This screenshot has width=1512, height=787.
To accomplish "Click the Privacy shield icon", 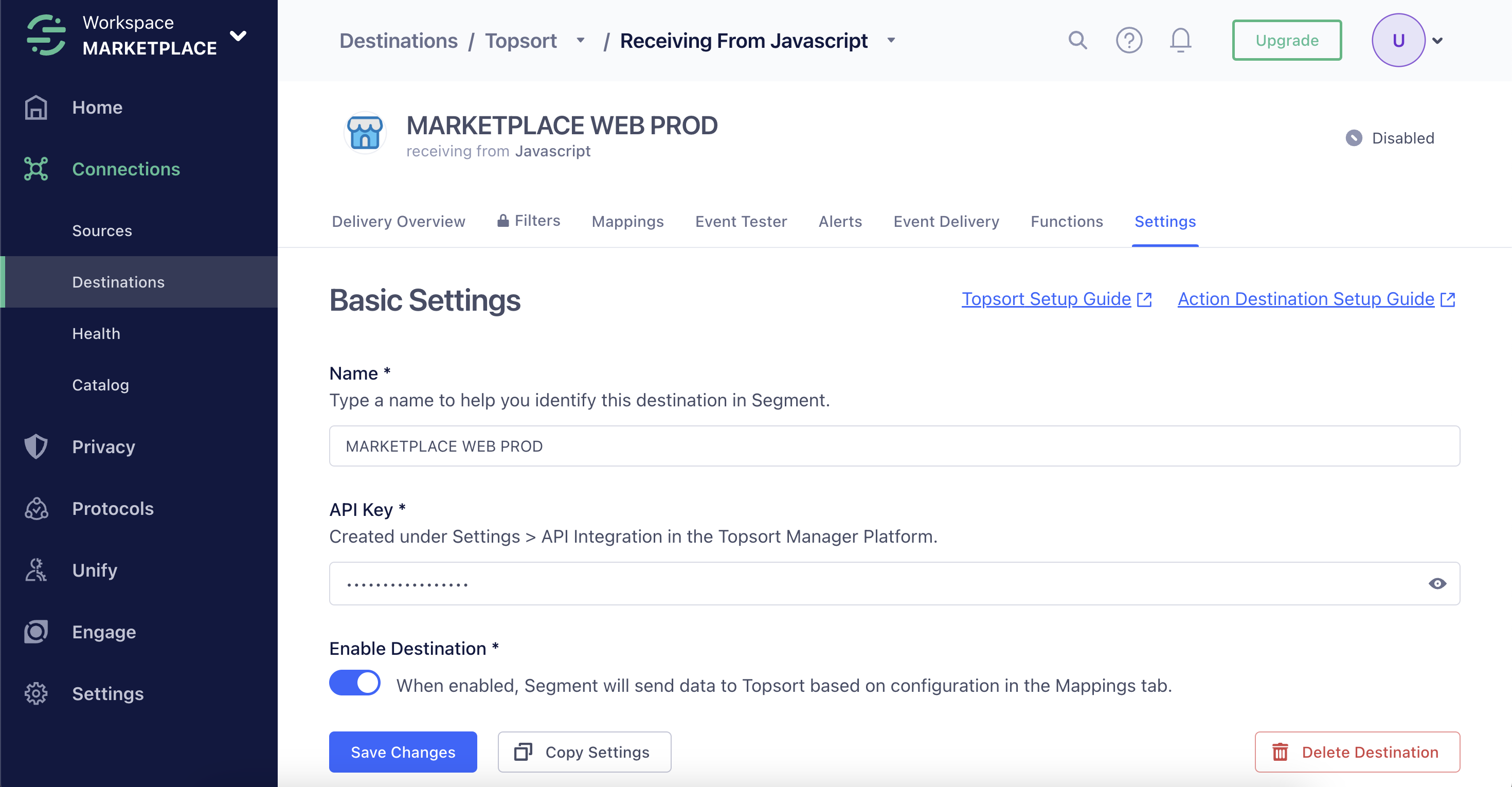I will [x=36, y=446].
